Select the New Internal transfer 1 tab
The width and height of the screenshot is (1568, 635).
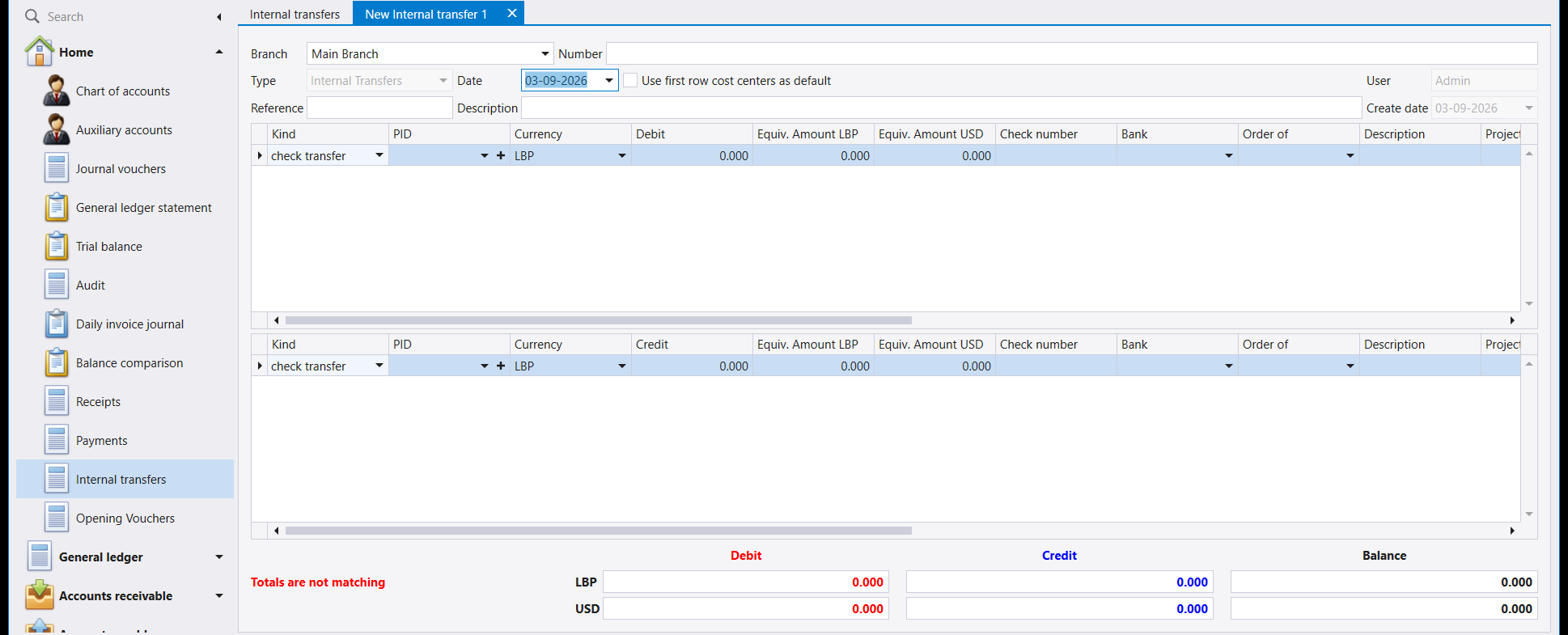[426, 14]
